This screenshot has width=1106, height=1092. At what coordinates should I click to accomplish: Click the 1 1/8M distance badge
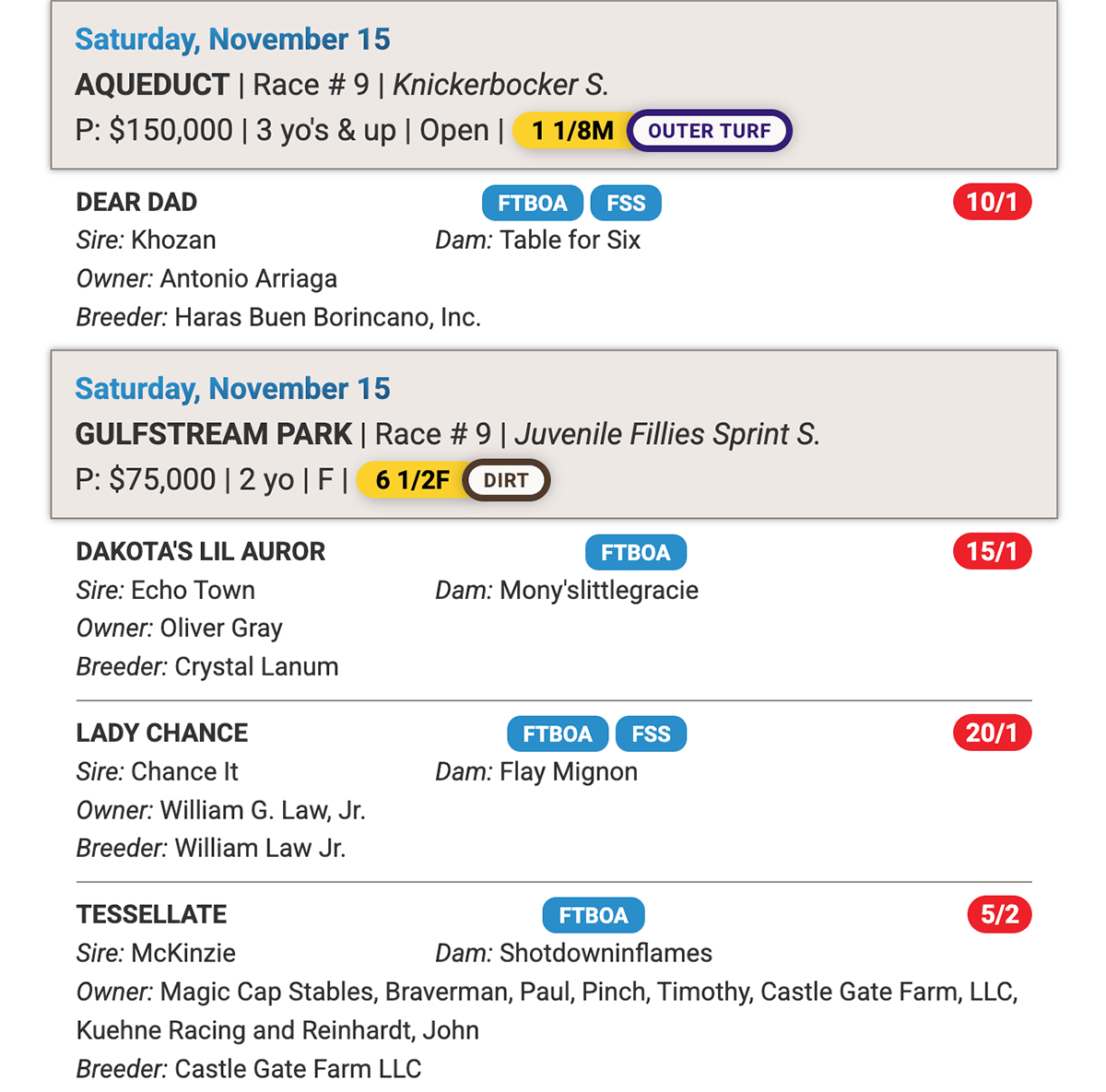[571, 131]
